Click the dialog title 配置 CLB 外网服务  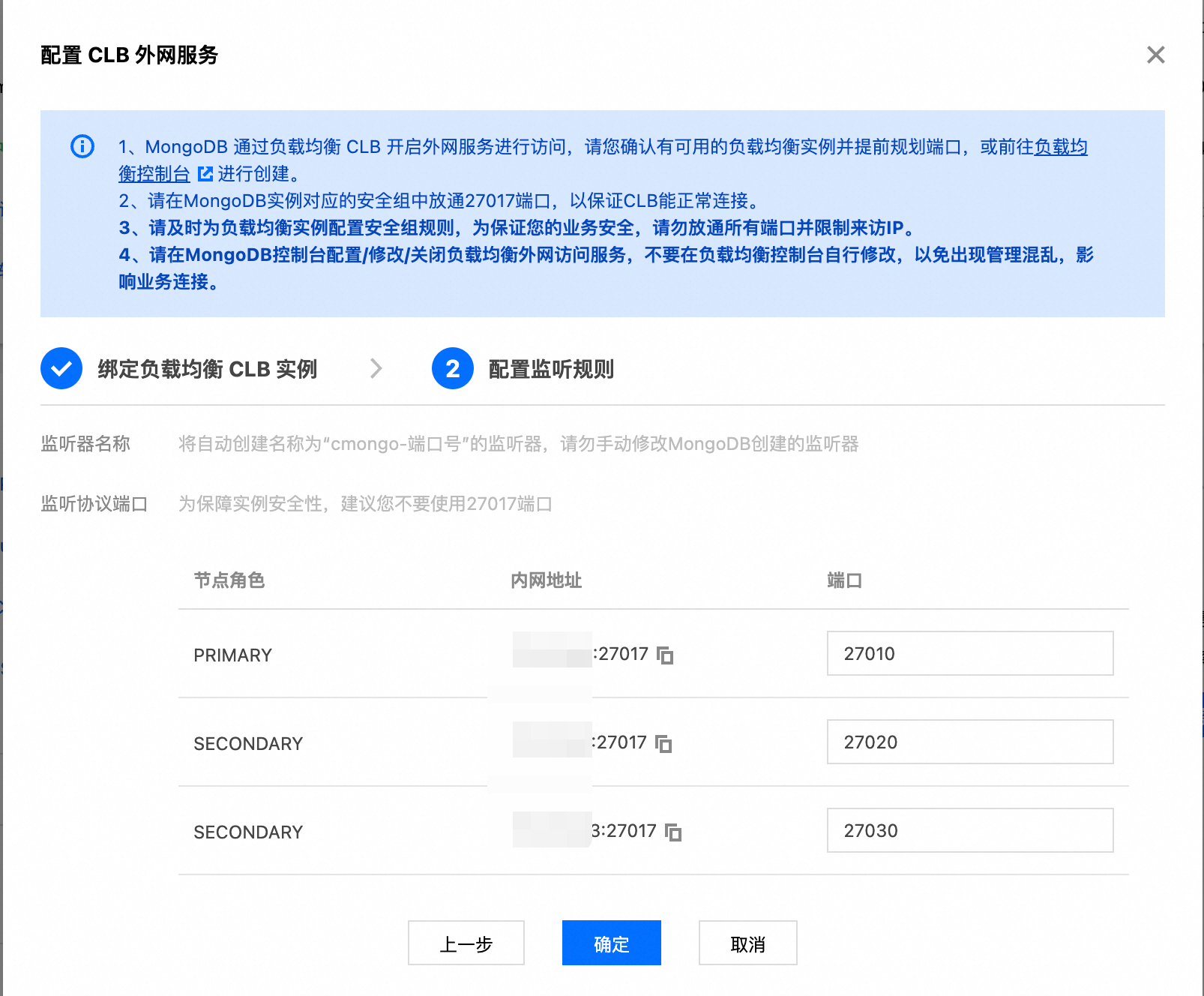(x=129, y=55)
